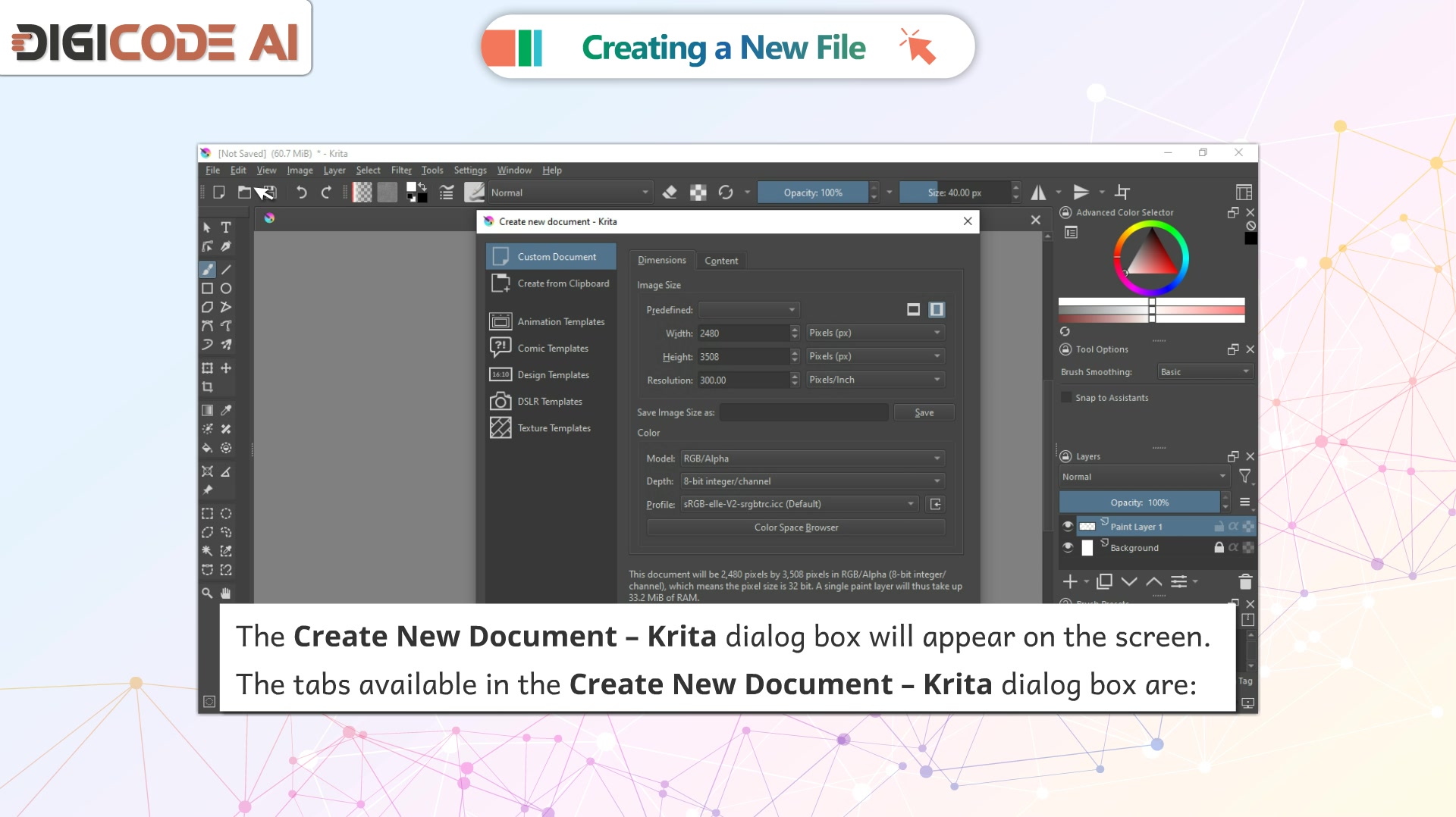Screen dimensions: 1456x817
Task: Switch to the Dimensions tab
Action: [x=662, y=260]
